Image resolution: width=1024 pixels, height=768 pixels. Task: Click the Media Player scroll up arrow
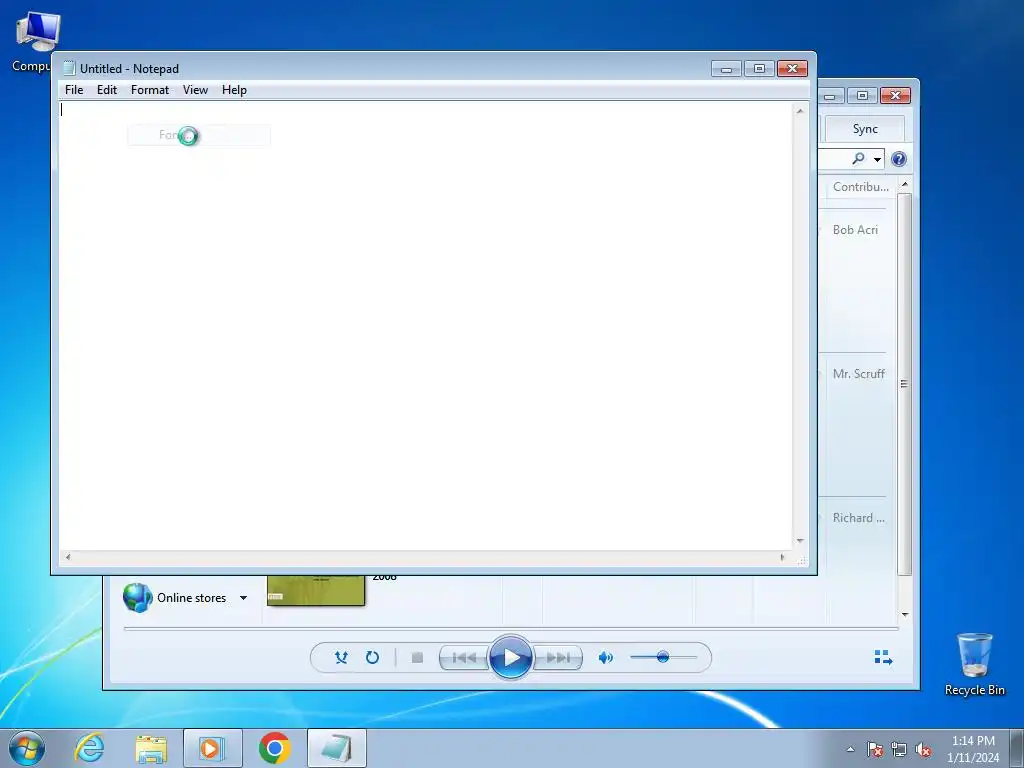tap(904, 184)
